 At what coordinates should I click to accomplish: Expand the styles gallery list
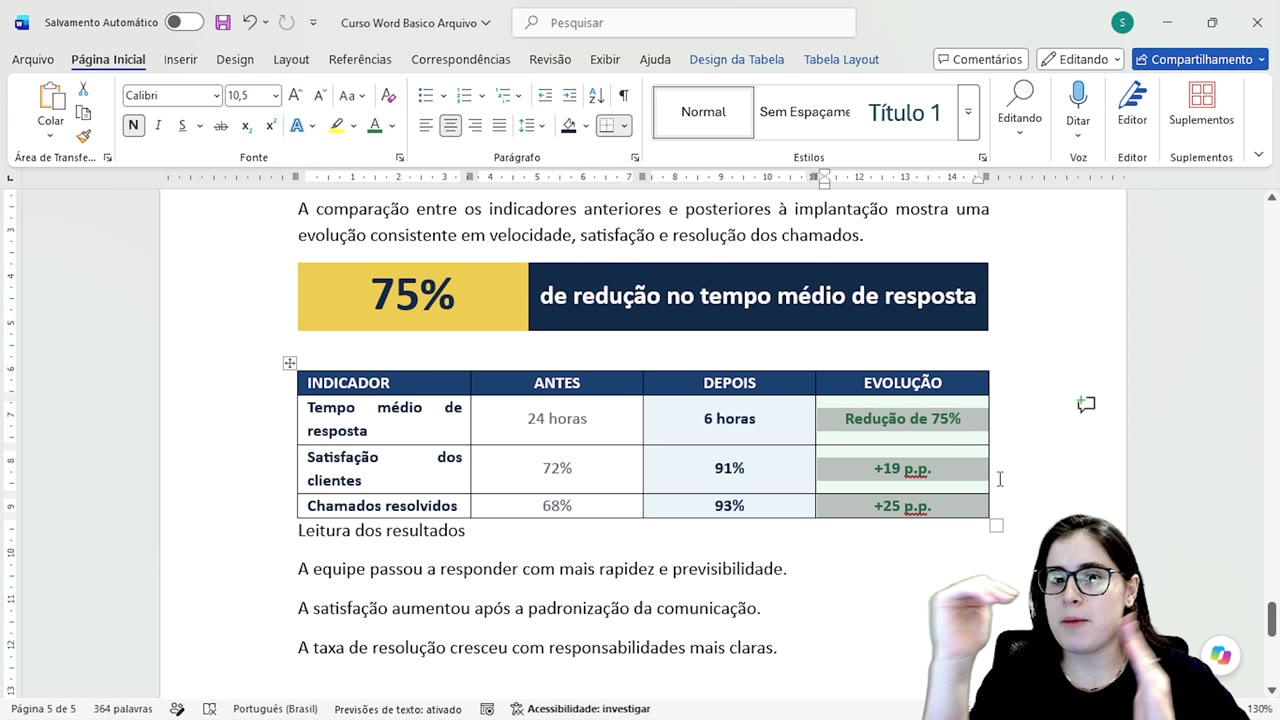click(968, 112)
